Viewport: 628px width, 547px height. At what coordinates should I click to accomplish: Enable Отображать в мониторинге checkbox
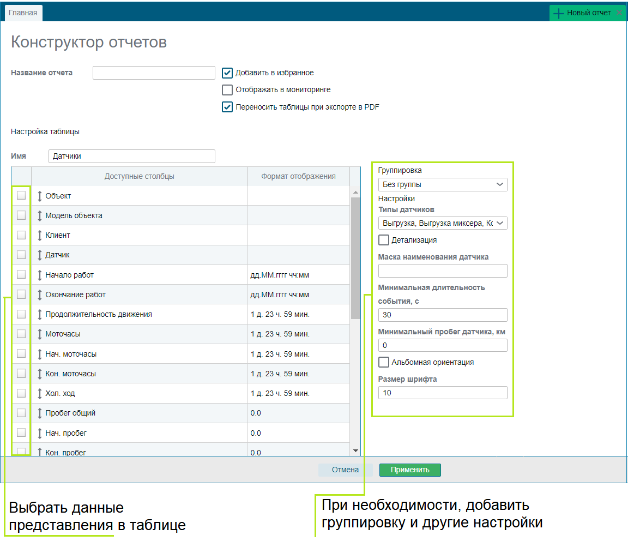227,90
